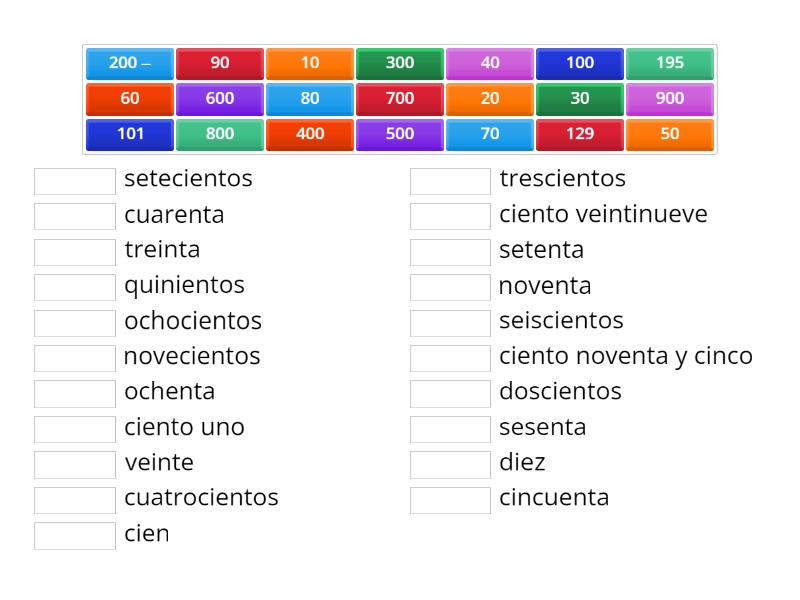This screenshot has width=800, height=600.
Task: Select the blue 200 tile
Action: [129, 63]
